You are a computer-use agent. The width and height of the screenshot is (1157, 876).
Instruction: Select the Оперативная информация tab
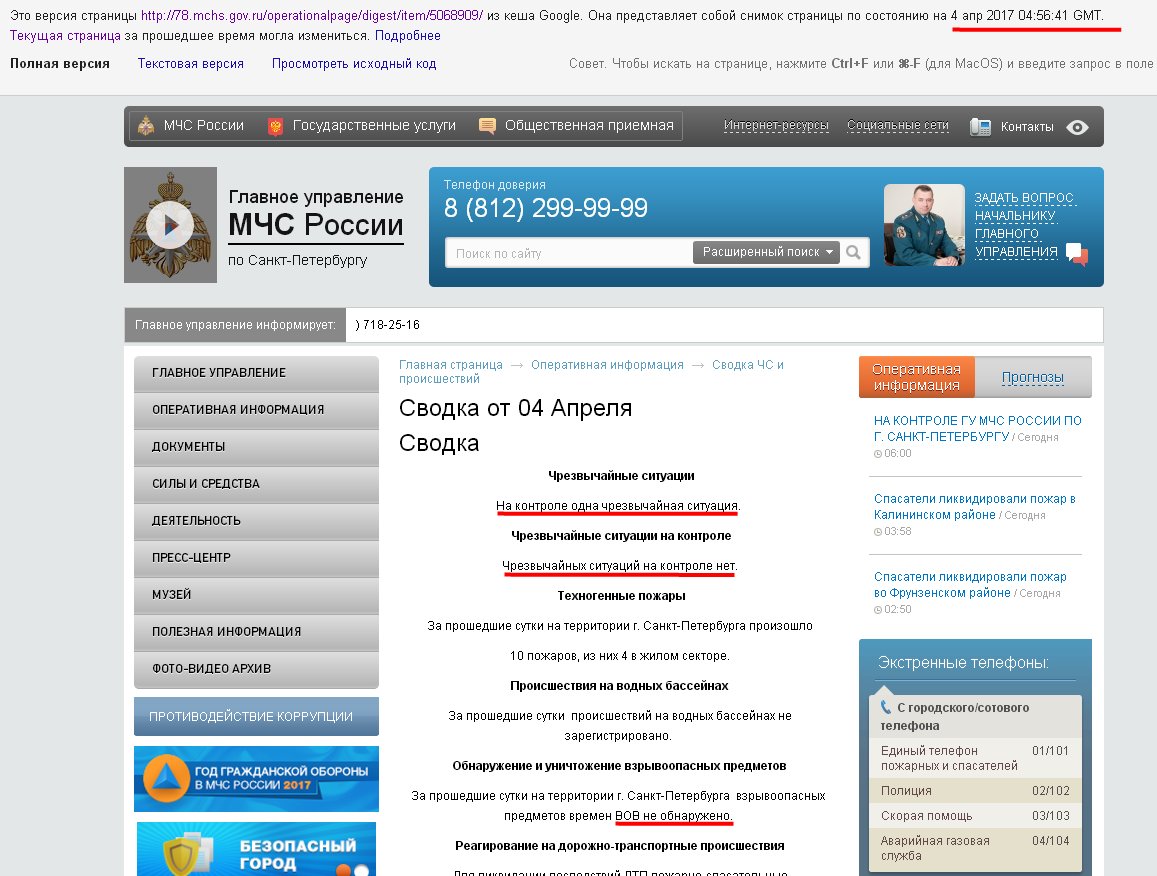point(916,377)
